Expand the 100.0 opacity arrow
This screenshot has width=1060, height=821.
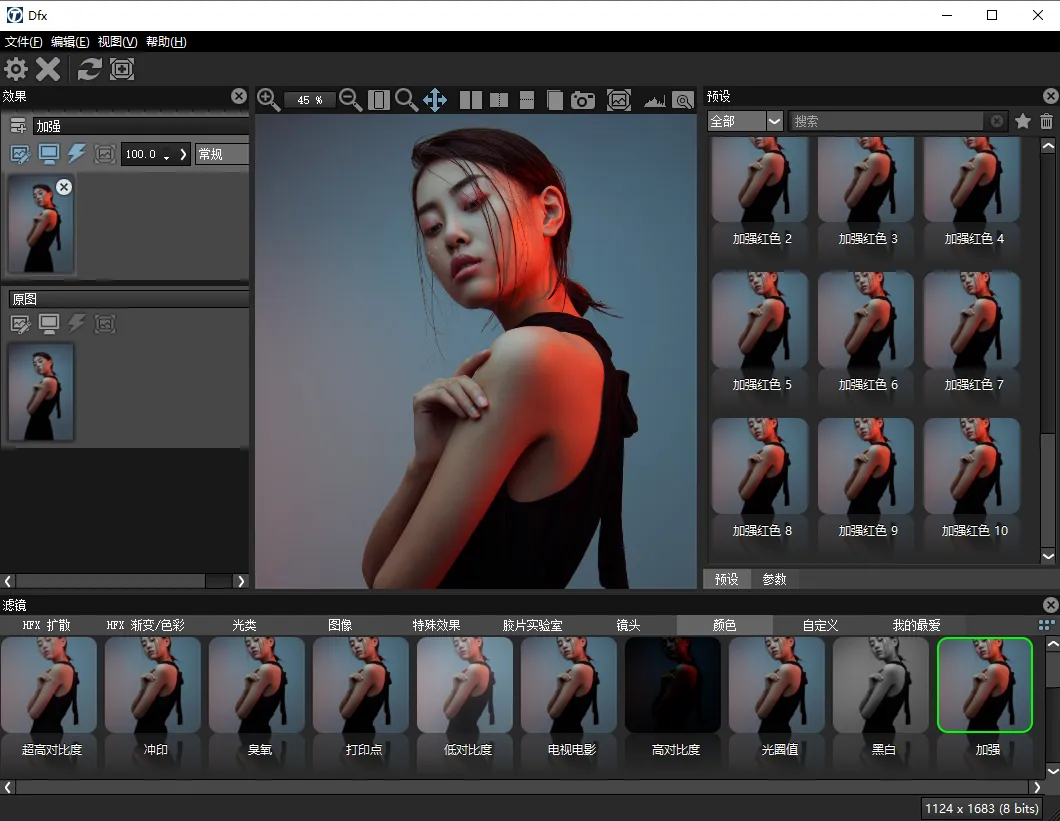[x=183, y=155]
